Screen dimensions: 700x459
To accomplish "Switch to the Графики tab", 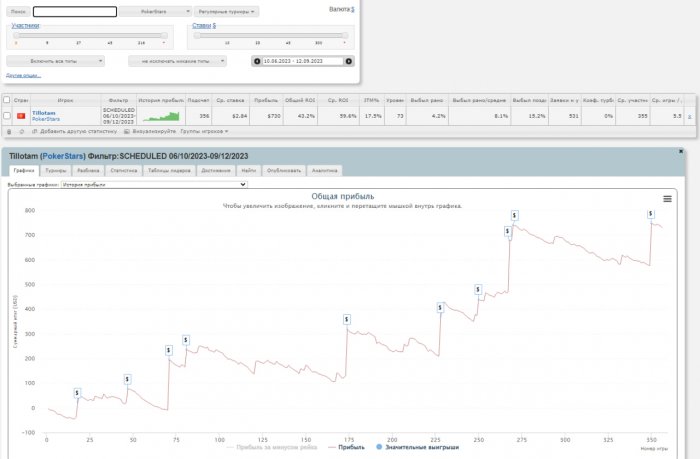I will 24,171.
